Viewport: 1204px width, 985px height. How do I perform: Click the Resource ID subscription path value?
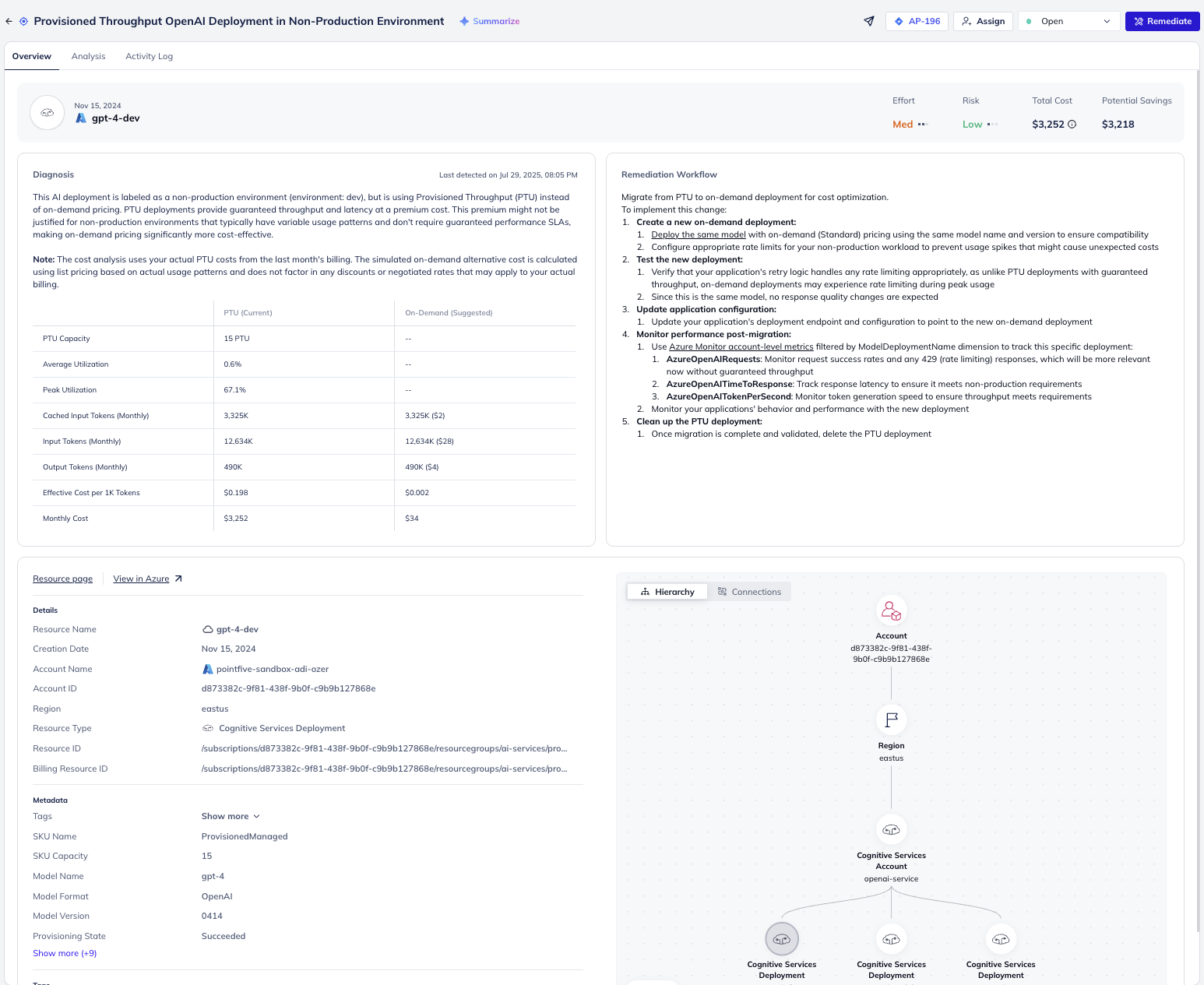click(384, 748)
